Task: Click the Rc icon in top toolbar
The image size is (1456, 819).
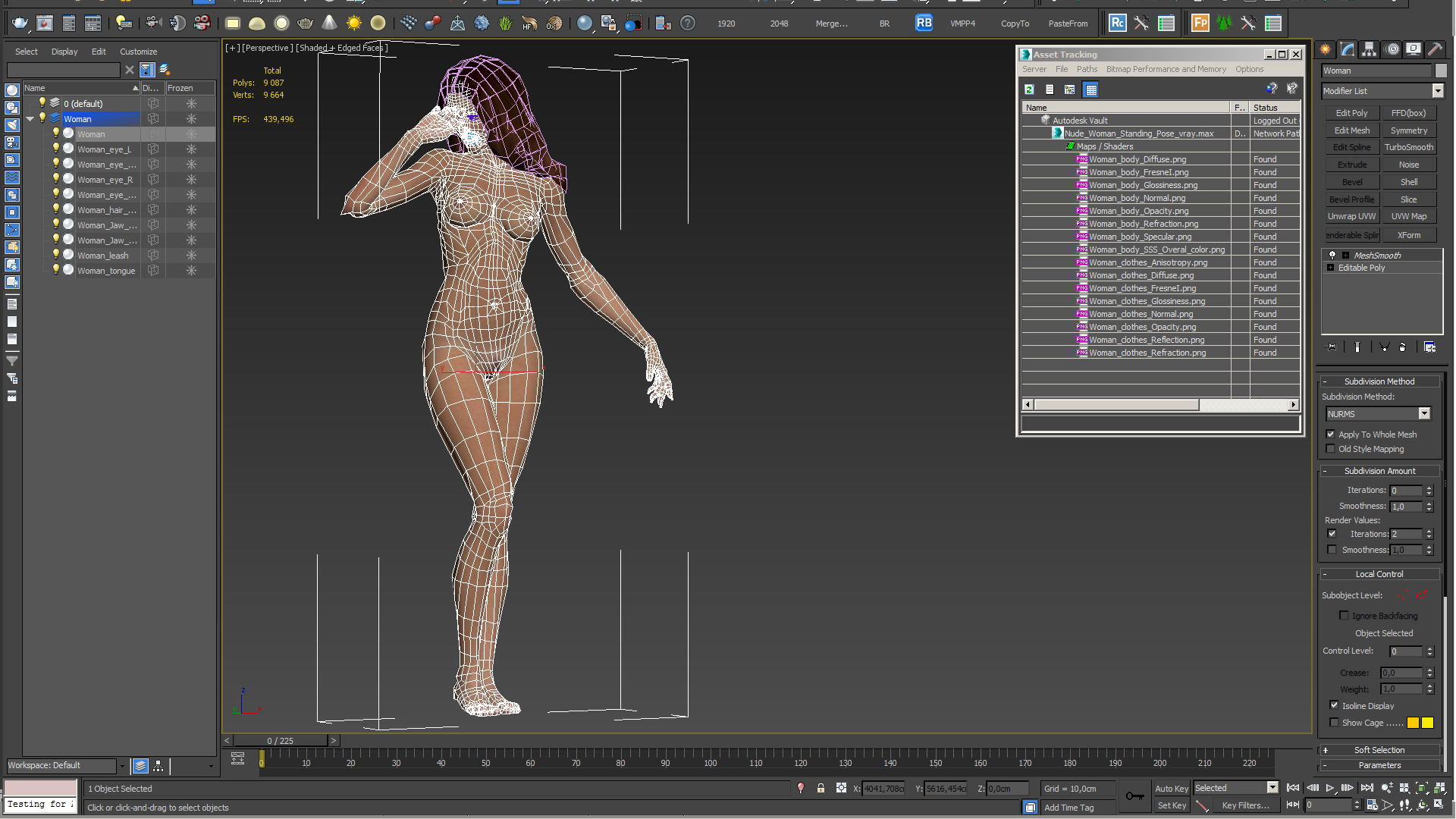Action: (x=1117, y=24)
